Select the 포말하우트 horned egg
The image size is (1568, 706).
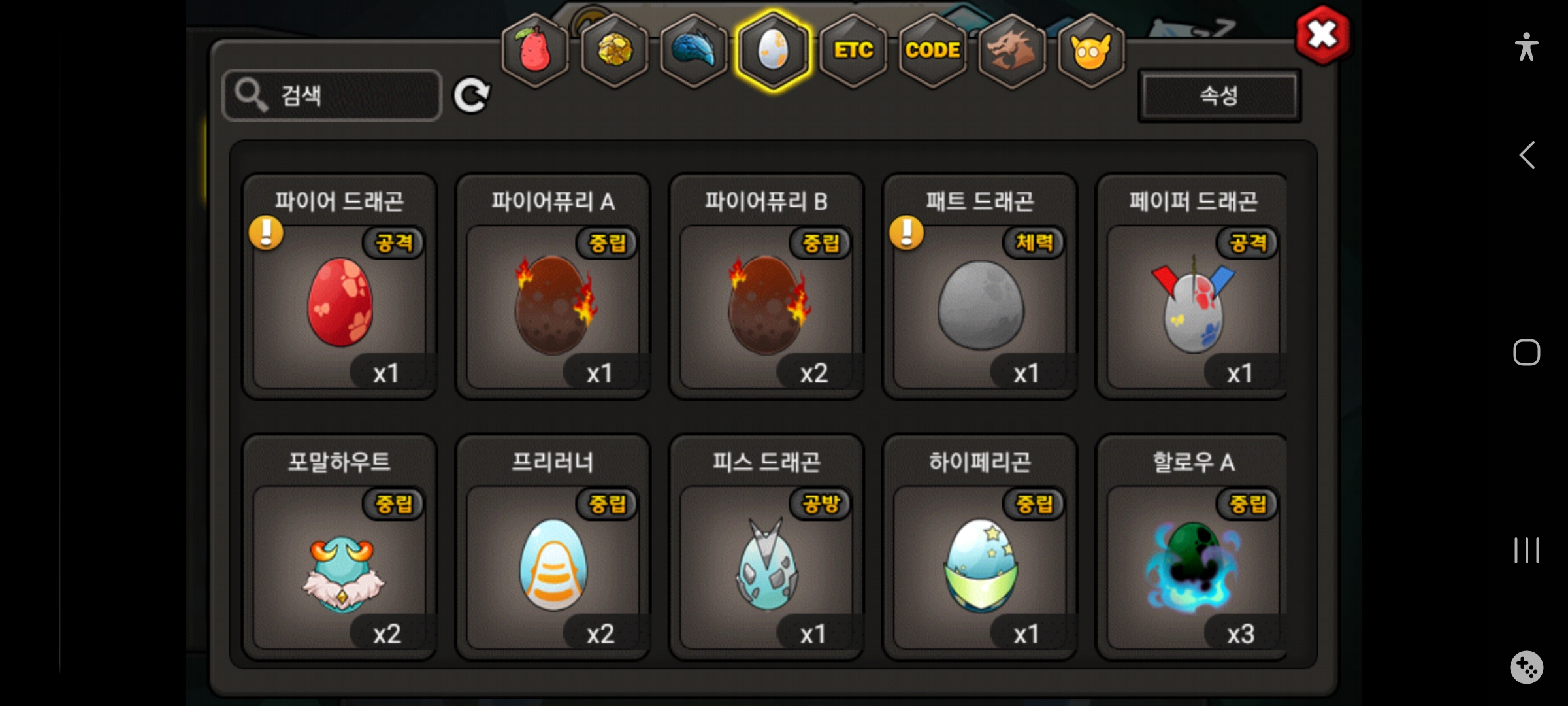coord(339,547)
